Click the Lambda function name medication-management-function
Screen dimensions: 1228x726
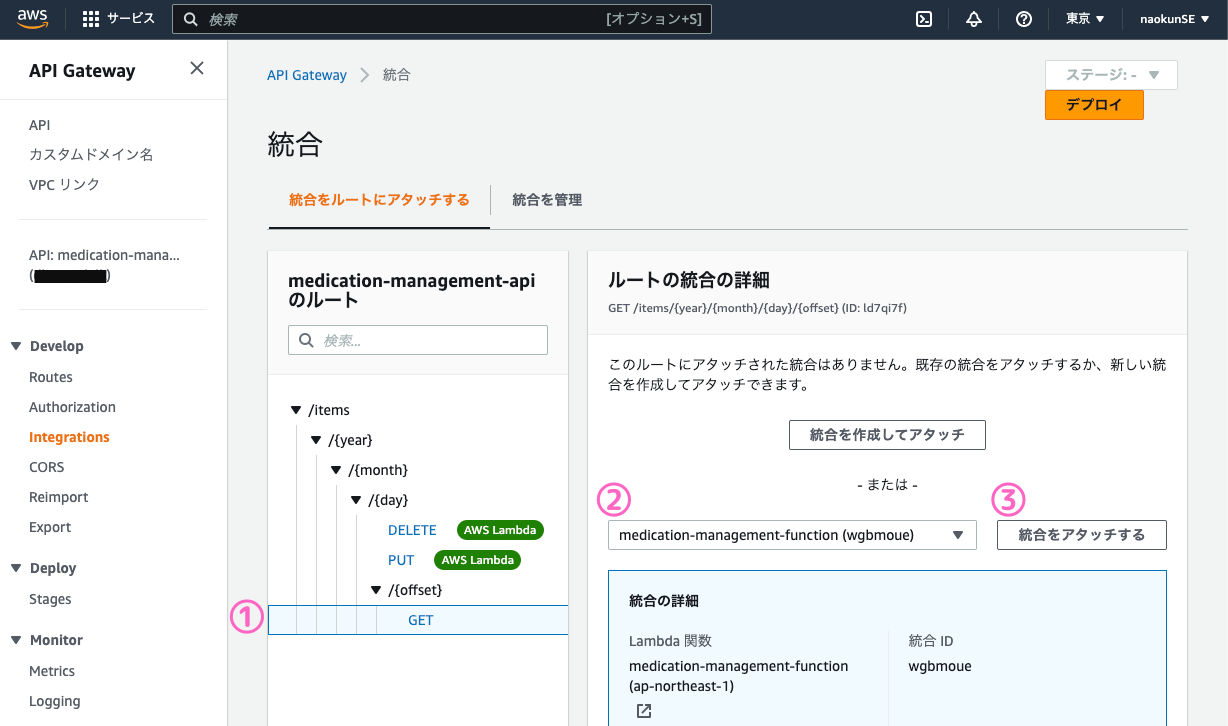click(x=739, y=666)
